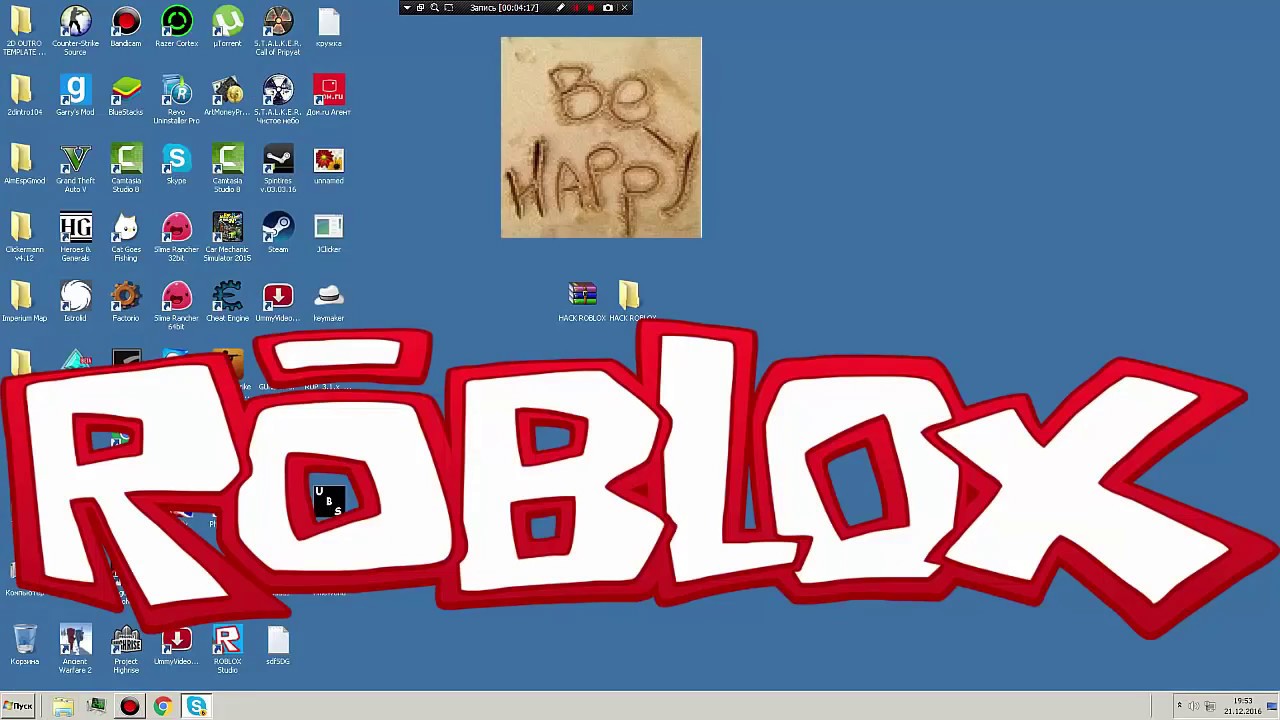Select the HACK ROBLOX folder icon
Image resolution: width=1280 pixels, height=720 pixels.
630,301
